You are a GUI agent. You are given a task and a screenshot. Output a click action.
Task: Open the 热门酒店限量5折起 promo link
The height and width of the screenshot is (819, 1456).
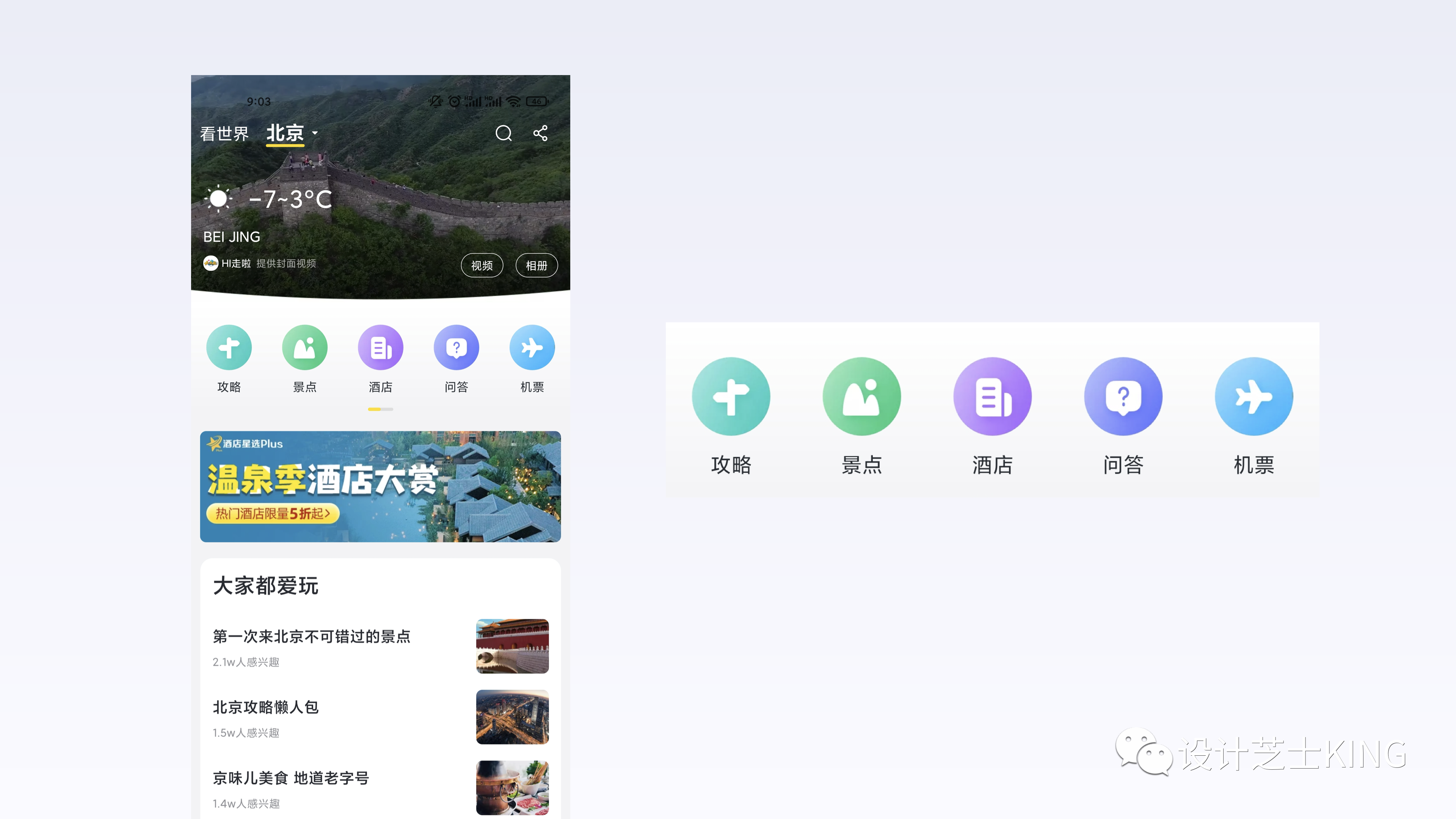[273, 513]
